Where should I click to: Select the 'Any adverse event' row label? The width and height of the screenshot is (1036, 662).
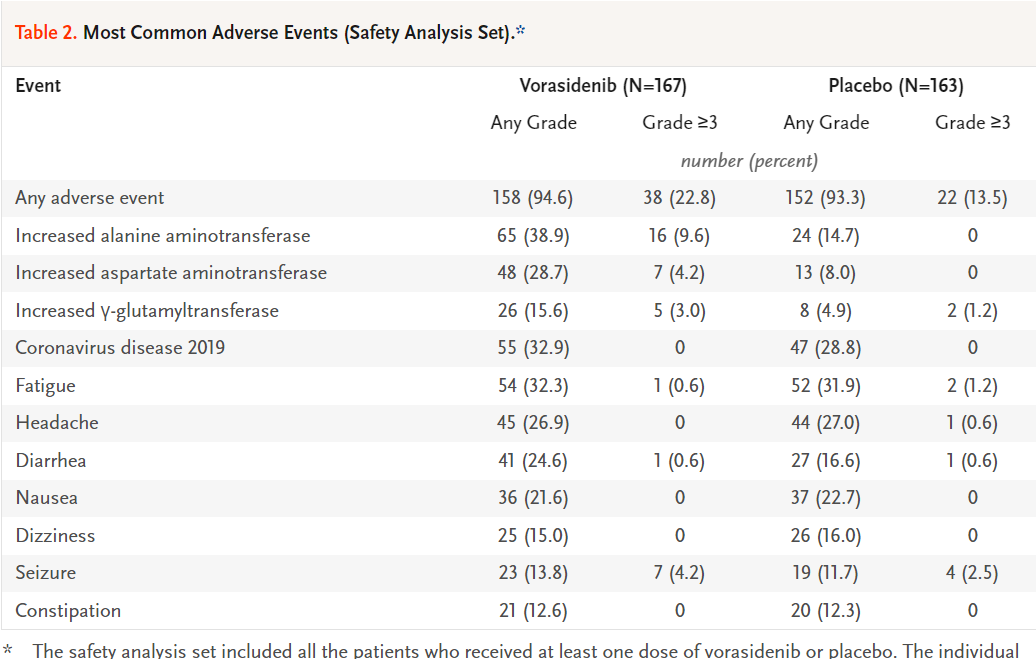click(x=90, y=198)
